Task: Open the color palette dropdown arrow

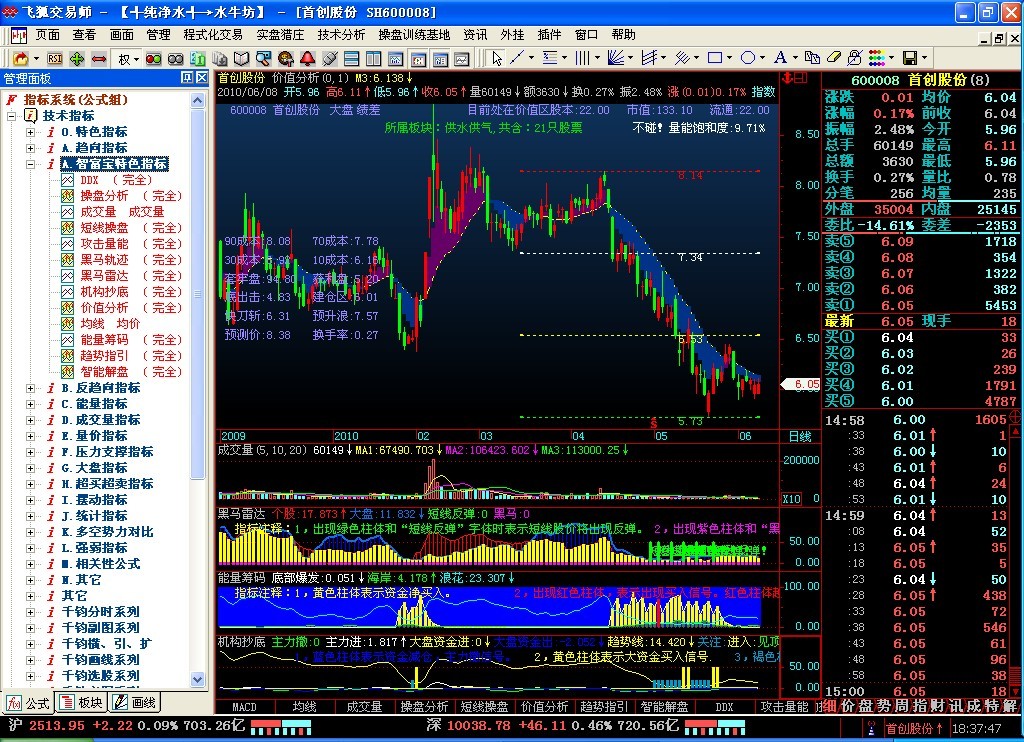Action: 892,59
